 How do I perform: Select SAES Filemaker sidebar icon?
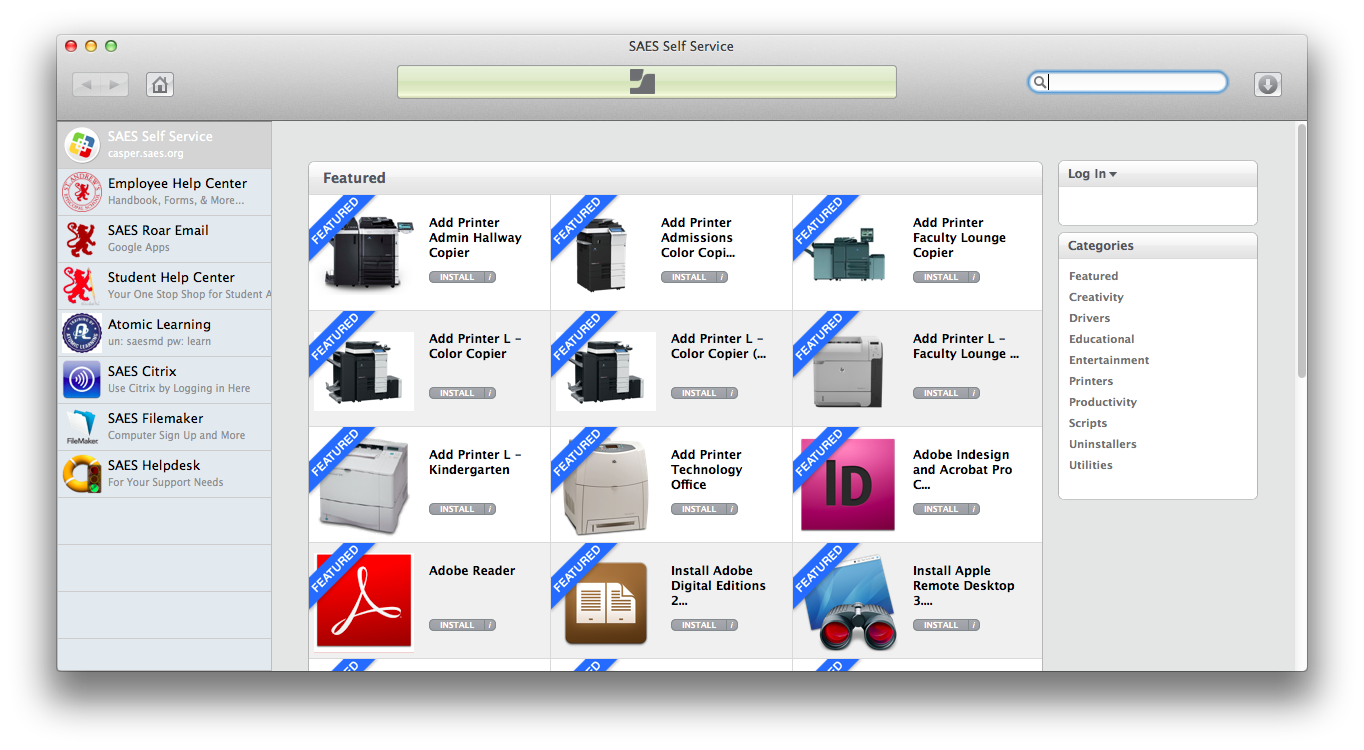pyautogui.click(x=82, y=427)
